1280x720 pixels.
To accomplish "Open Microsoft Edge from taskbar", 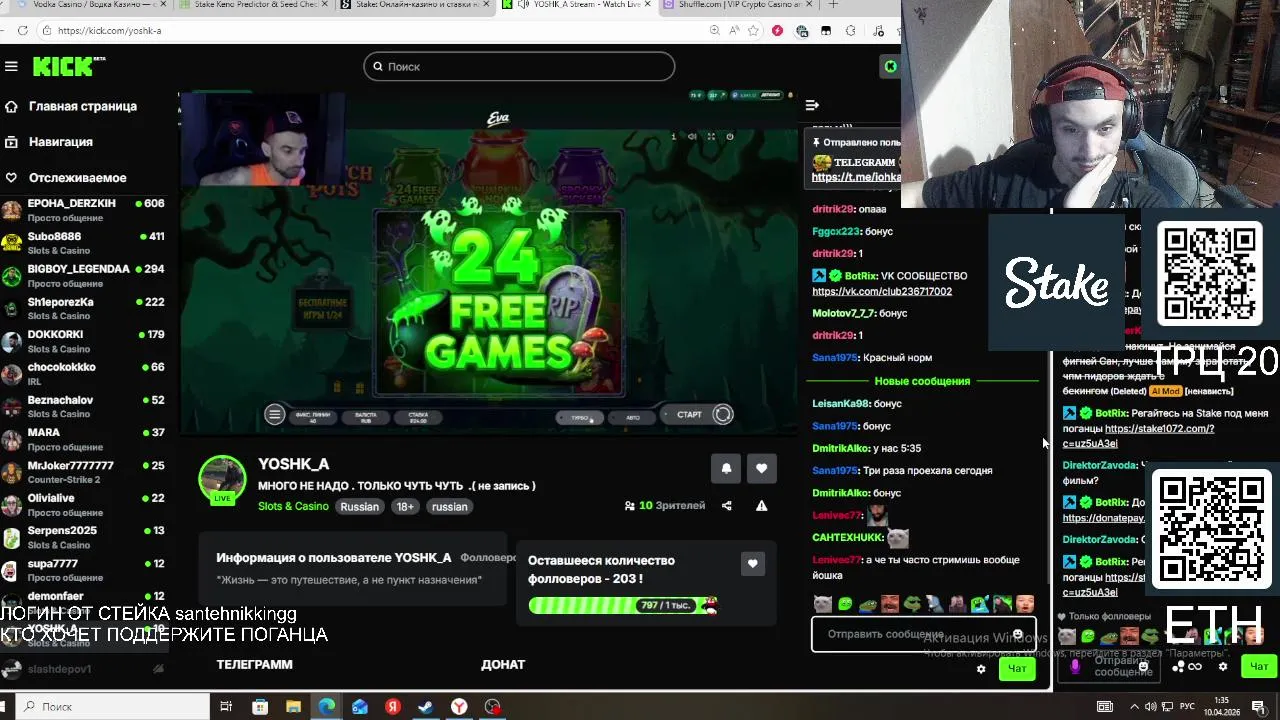I will pos(327,707).
